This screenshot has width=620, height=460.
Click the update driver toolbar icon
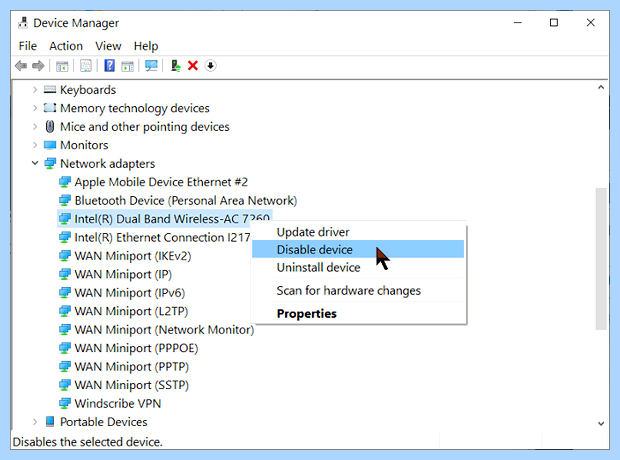click(x=175, y=66)
